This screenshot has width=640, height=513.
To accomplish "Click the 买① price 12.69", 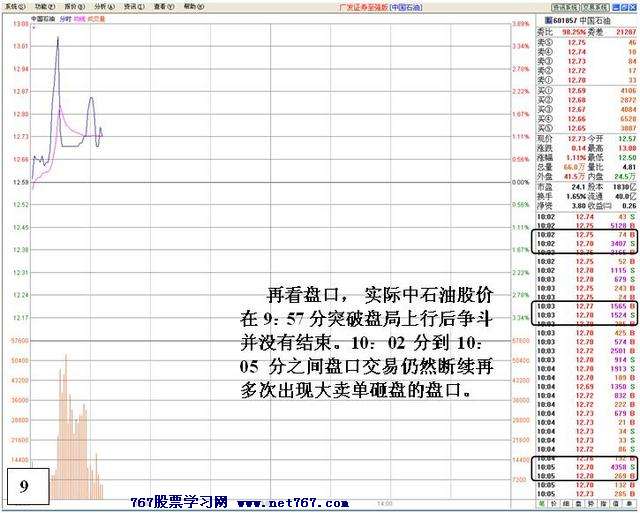I will 577,91.
